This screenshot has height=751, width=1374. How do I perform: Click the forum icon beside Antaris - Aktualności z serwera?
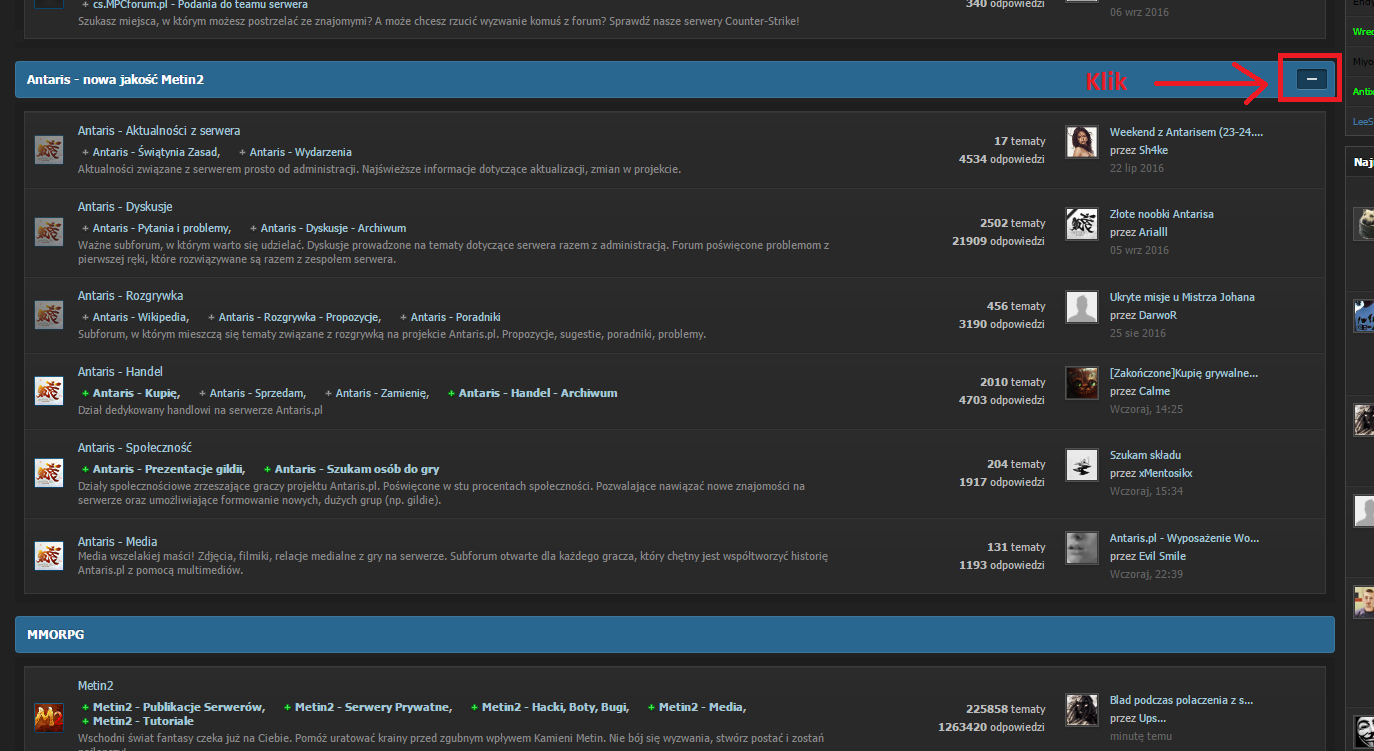(x=49, y=150)
